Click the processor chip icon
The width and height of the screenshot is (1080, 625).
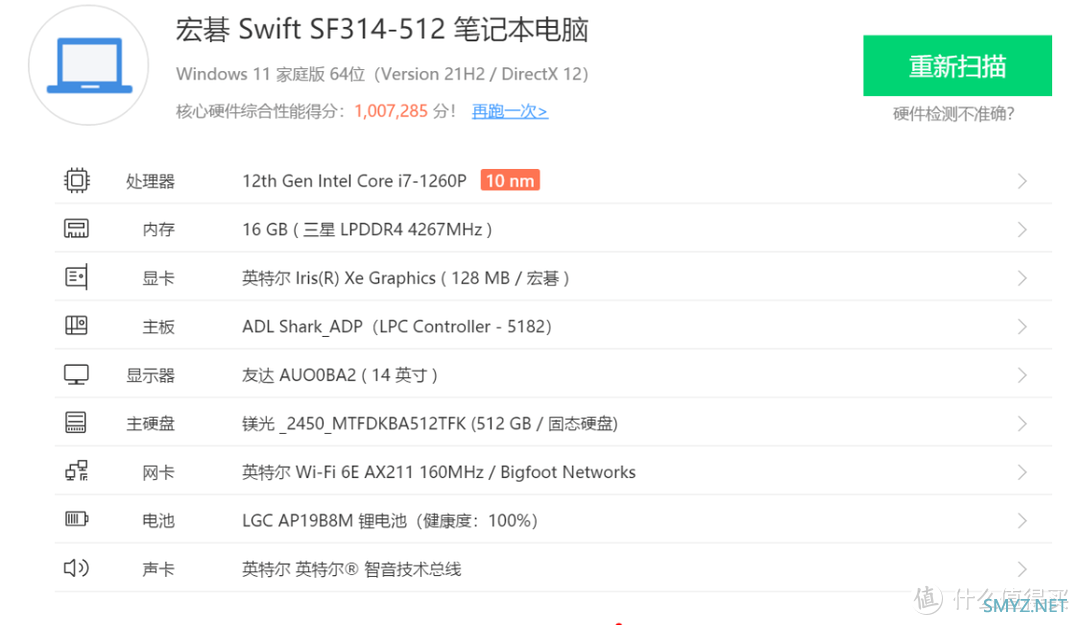point(76,181)
